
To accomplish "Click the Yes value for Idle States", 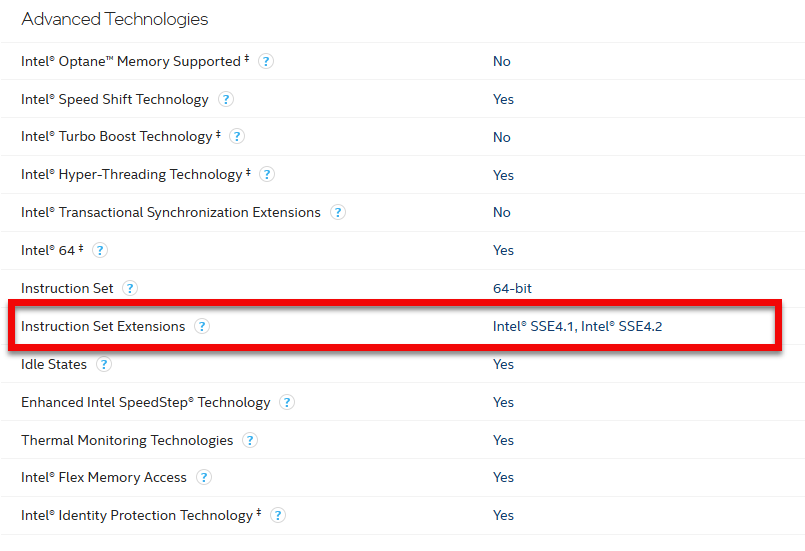I will pos(503,364).
